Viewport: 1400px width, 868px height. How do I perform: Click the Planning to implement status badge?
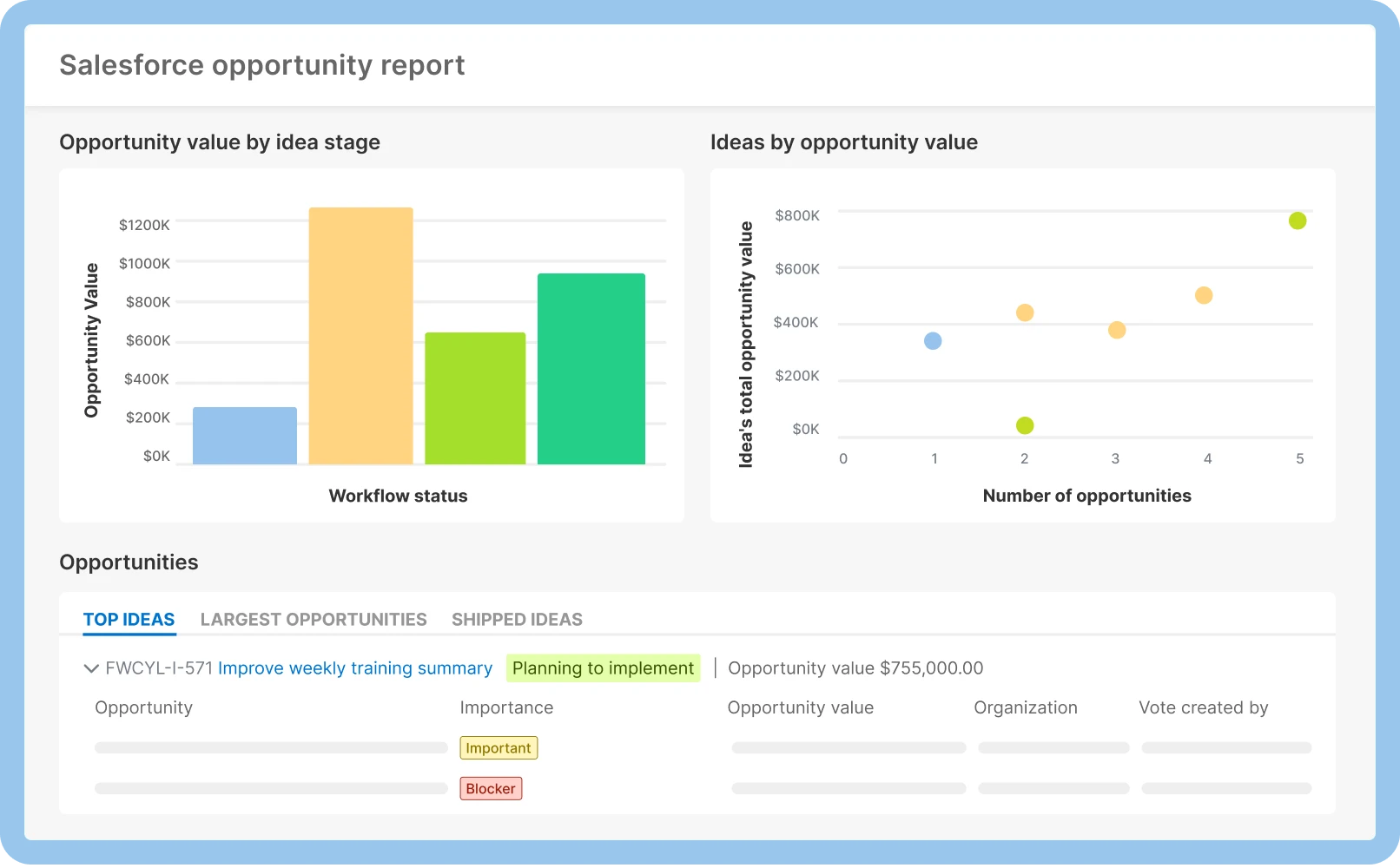click(603, 668)
